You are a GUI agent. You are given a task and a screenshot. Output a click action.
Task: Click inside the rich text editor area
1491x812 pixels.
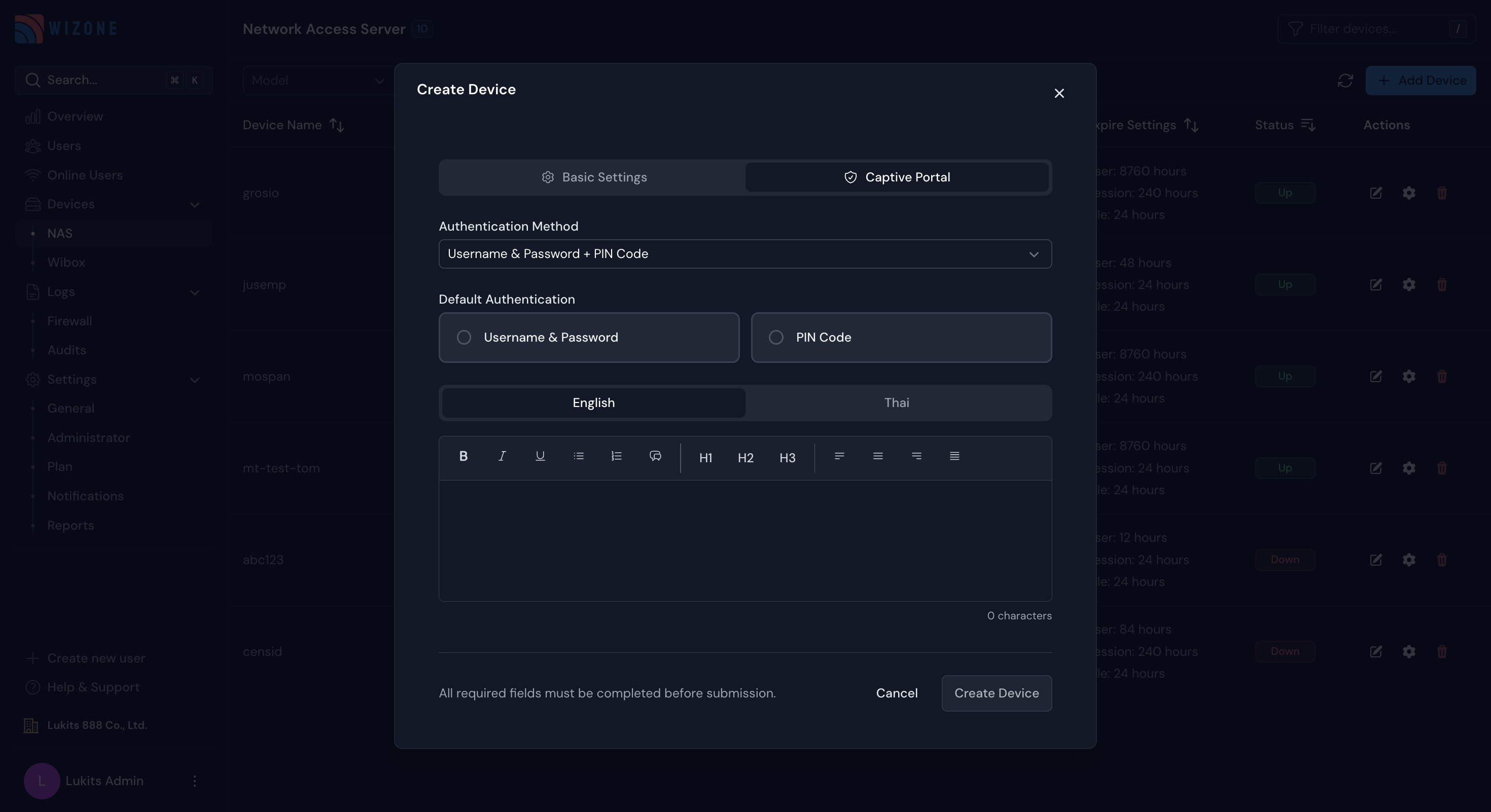745,540
